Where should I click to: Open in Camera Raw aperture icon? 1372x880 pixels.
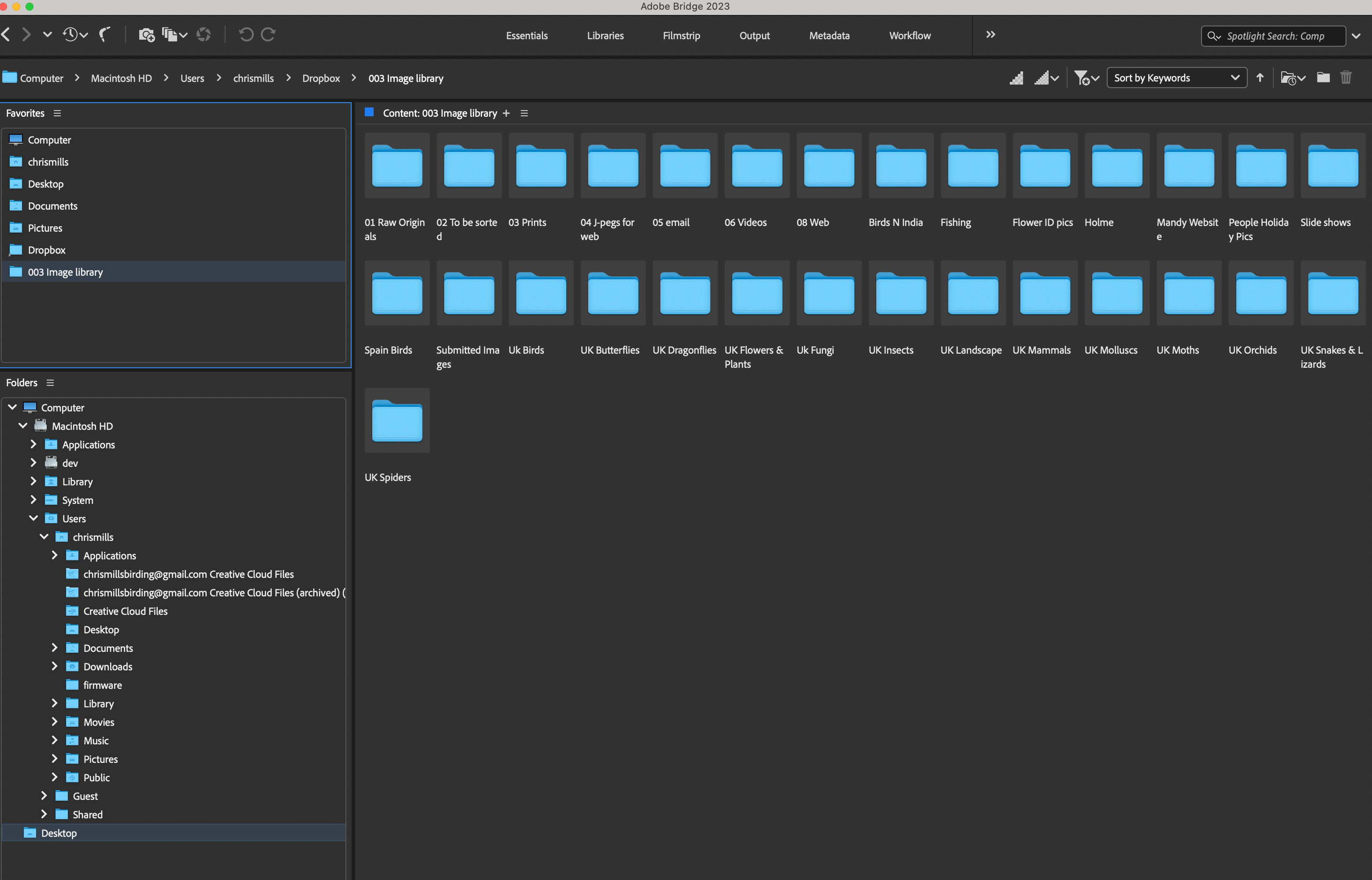pyautogui.click(x=204, y=35)
